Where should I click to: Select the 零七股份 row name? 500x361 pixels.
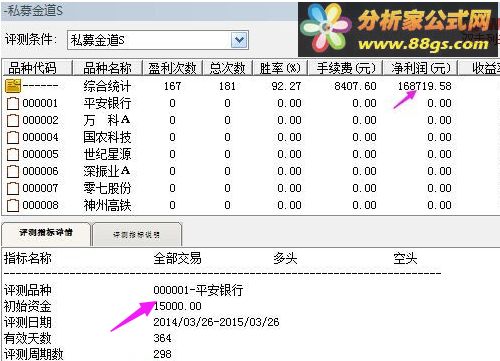pyautogui.click(x=107, y=188)
